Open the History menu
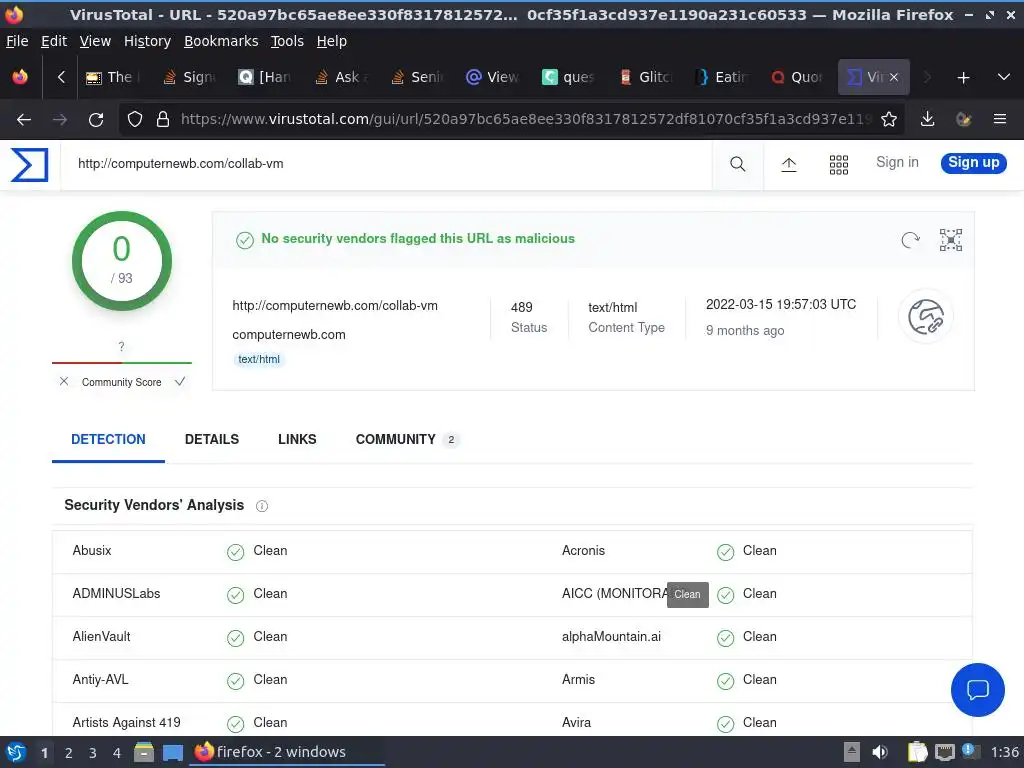 pos(147,41)
